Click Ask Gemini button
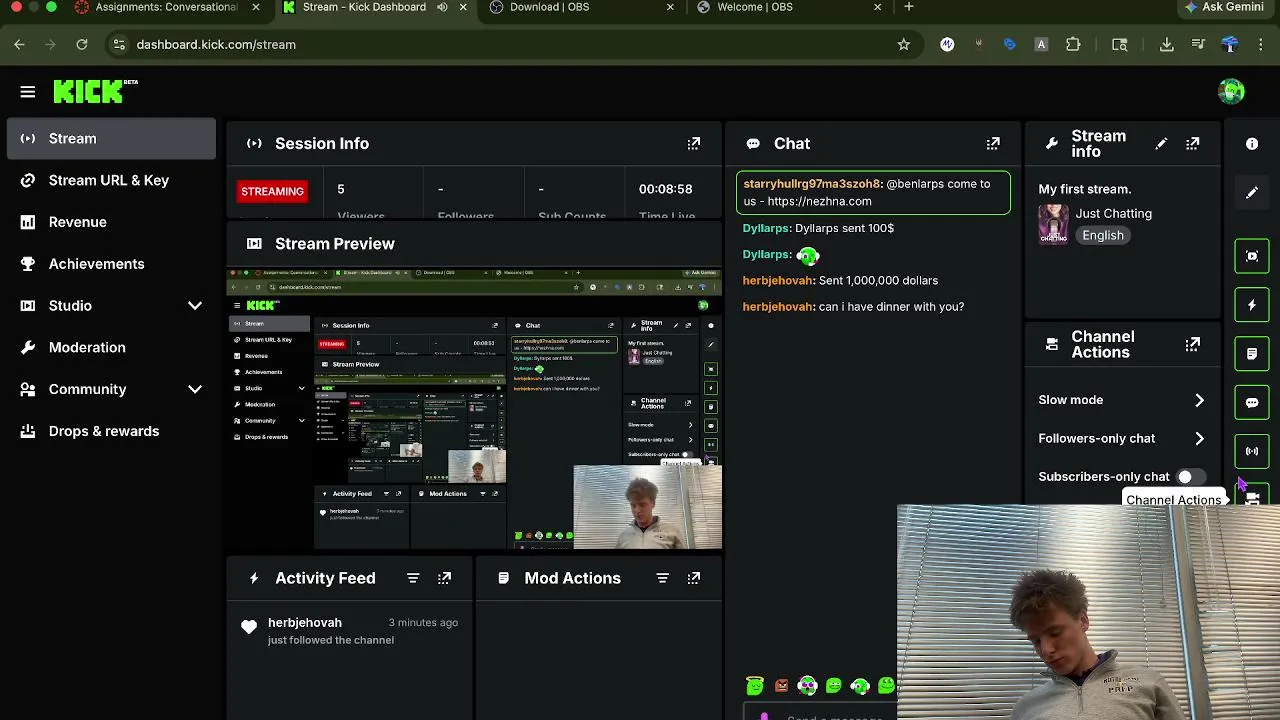Screen dimensions: 1280x720 click(1224, 7)
